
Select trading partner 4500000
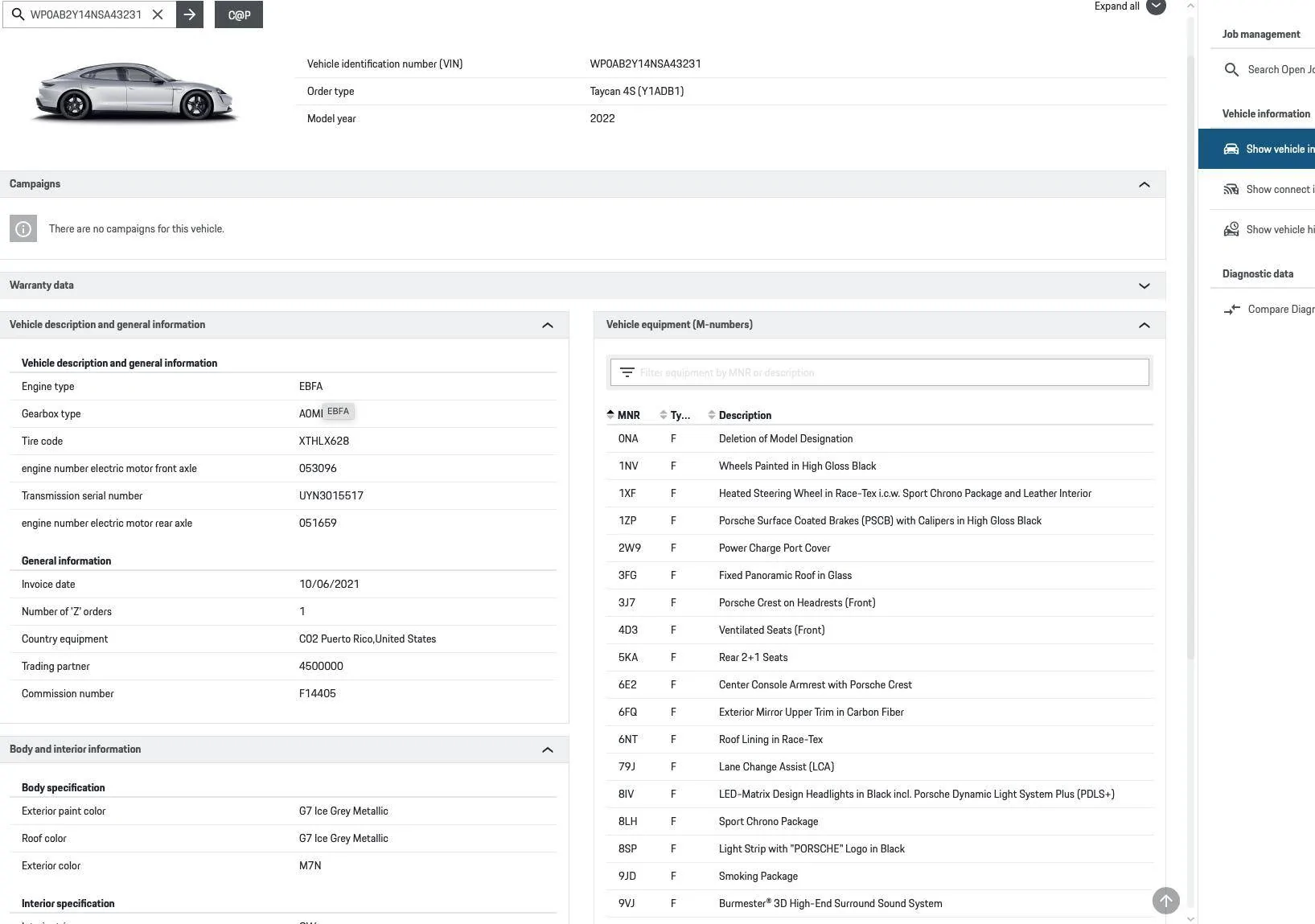click(x=321, y=667)
